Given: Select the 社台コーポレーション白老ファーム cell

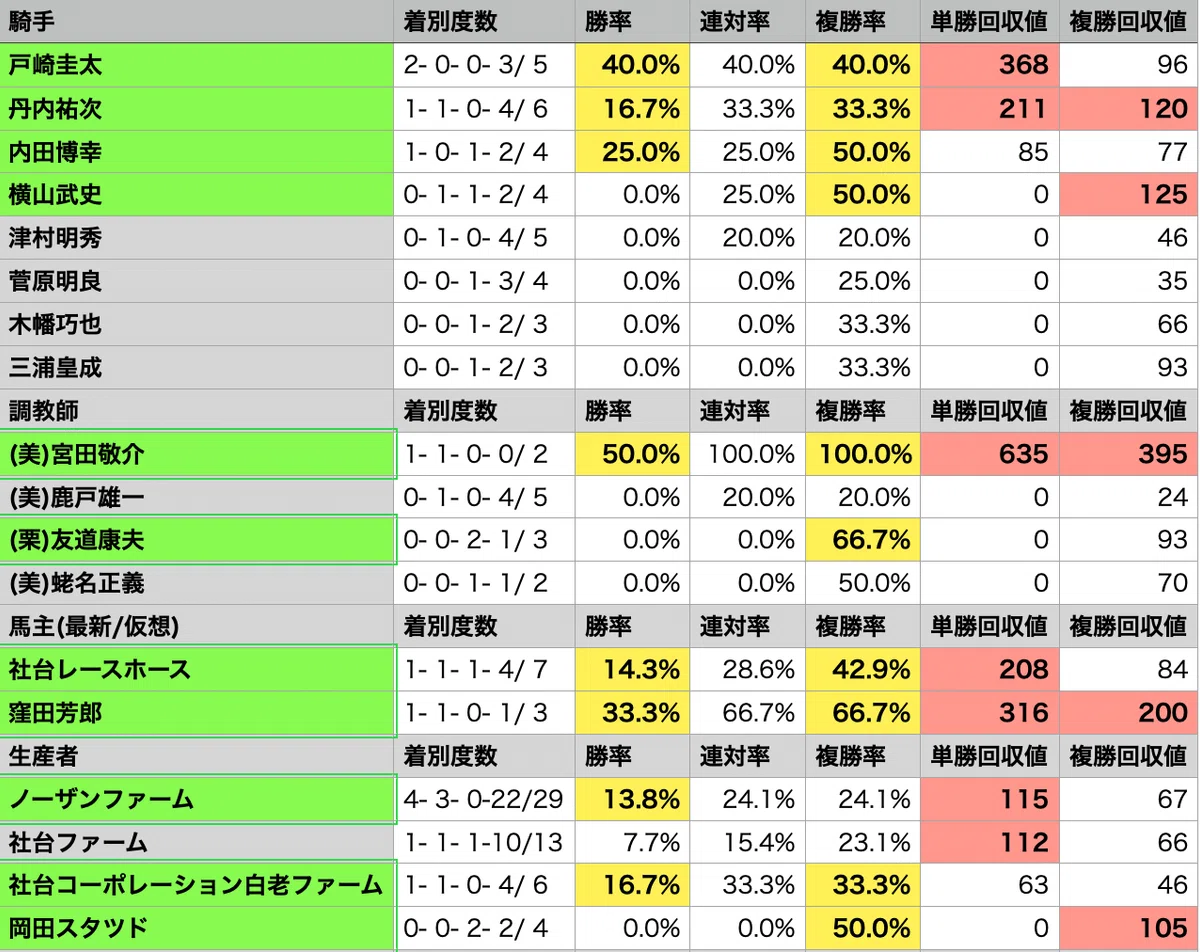Looking at the screenshot, I should [x=197, y=885].
